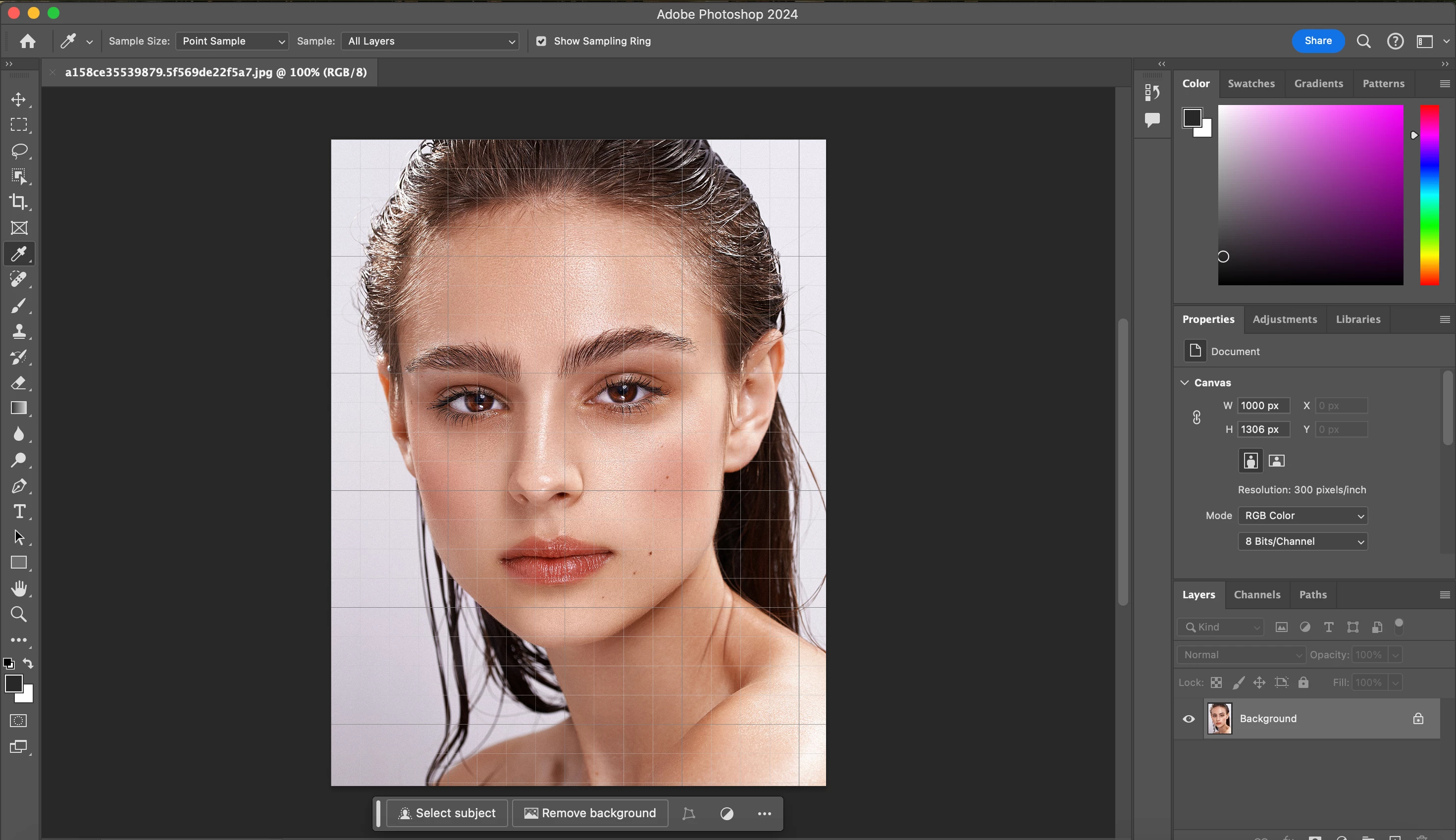Click the Remove background button
The height and width of the screenshot is (840, 1456).
tap(590, 813)
